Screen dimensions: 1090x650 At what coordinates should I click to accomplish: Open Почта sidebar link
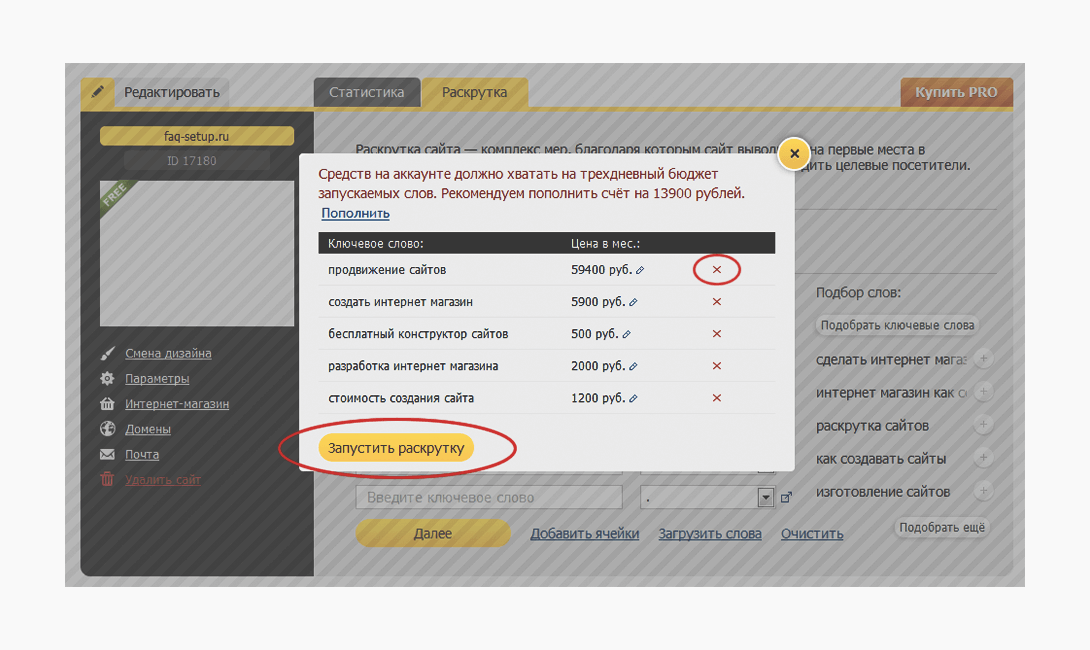(142, 454)
